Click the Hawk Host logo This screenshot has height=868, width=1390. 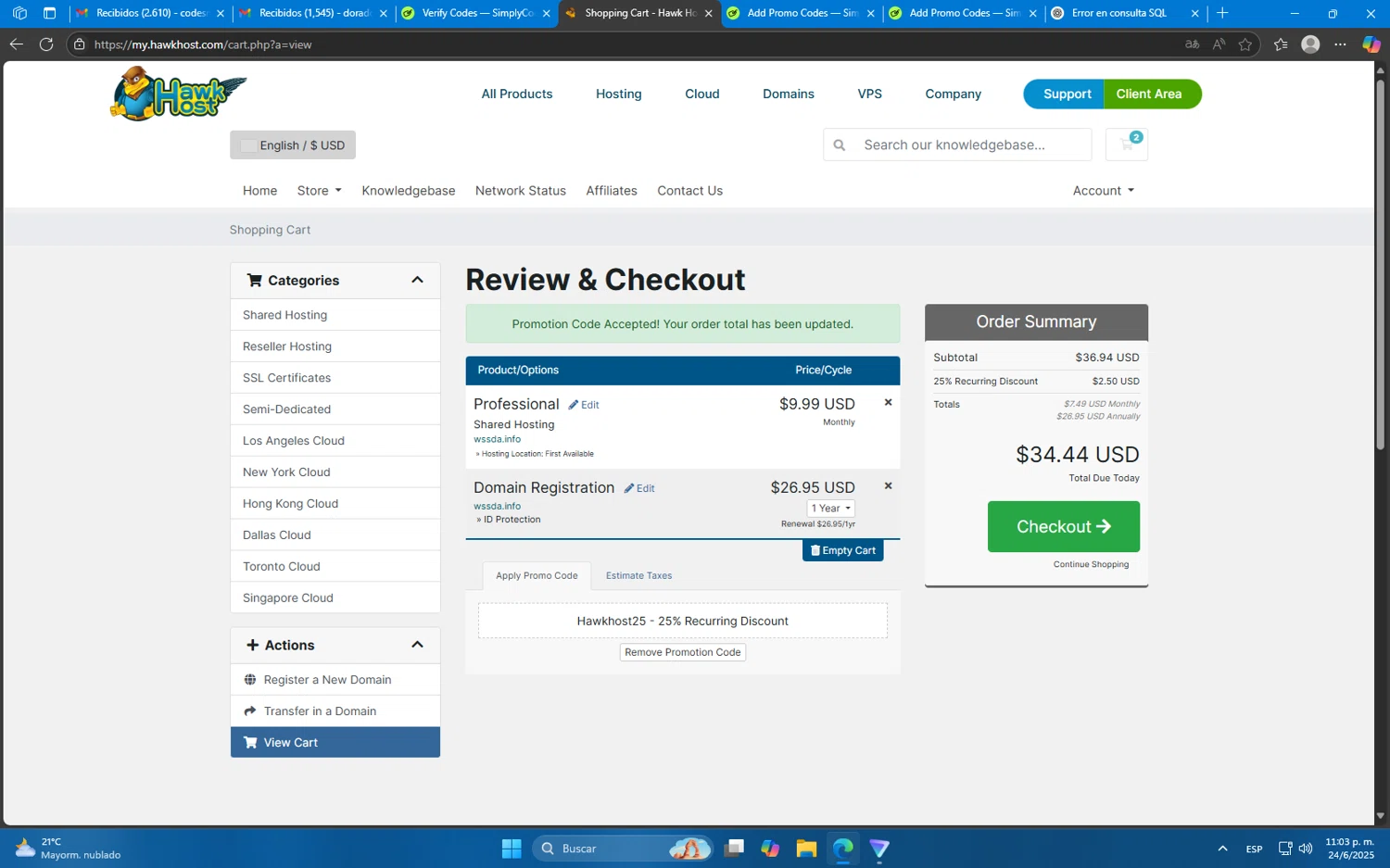point(178,94)
